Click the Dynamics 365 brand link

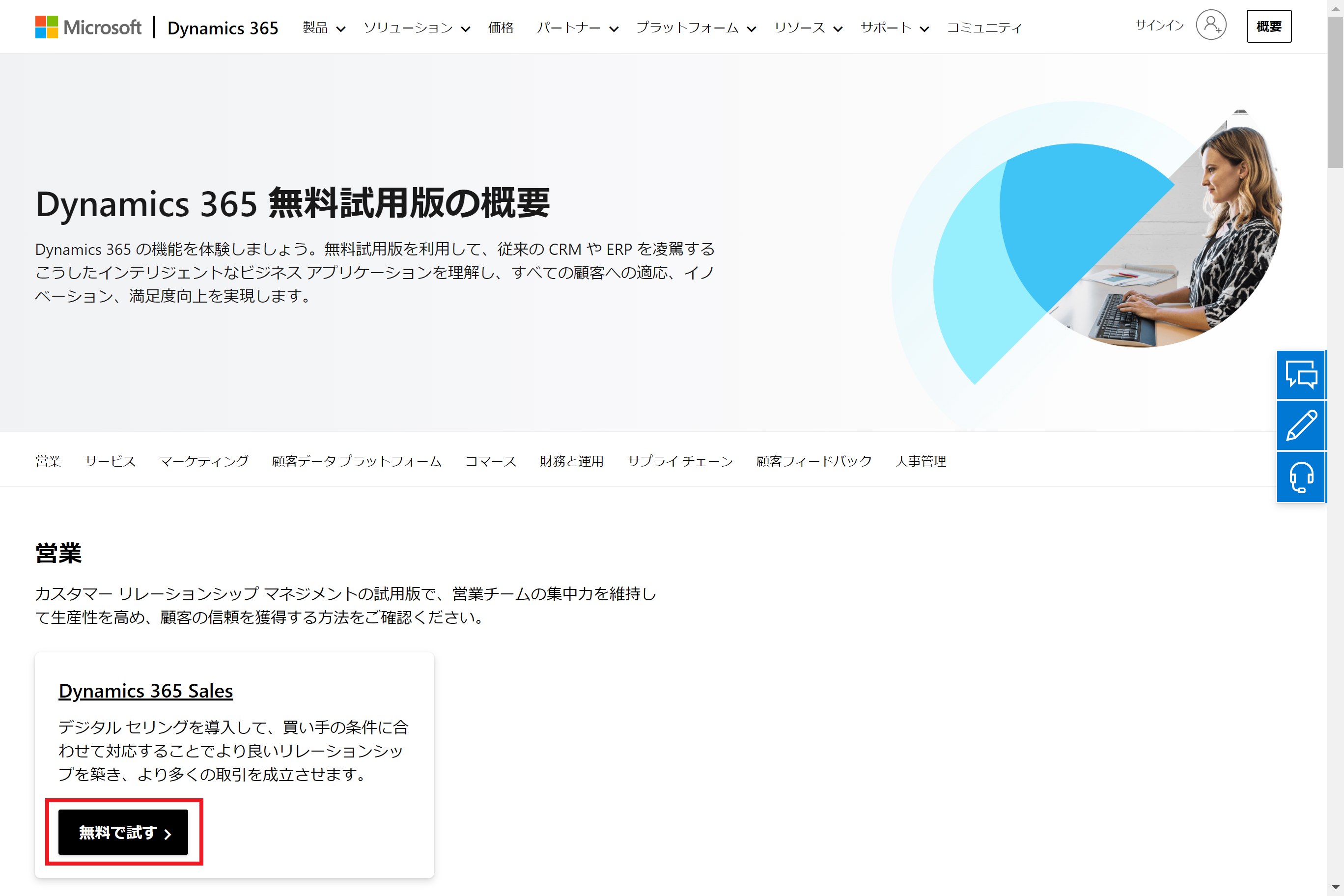click(x=223, y=28)
